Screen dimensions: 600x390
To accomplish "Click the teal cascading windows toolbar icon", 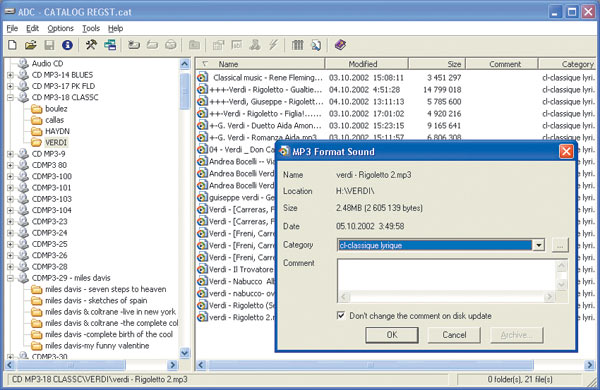I will point(110,45).
